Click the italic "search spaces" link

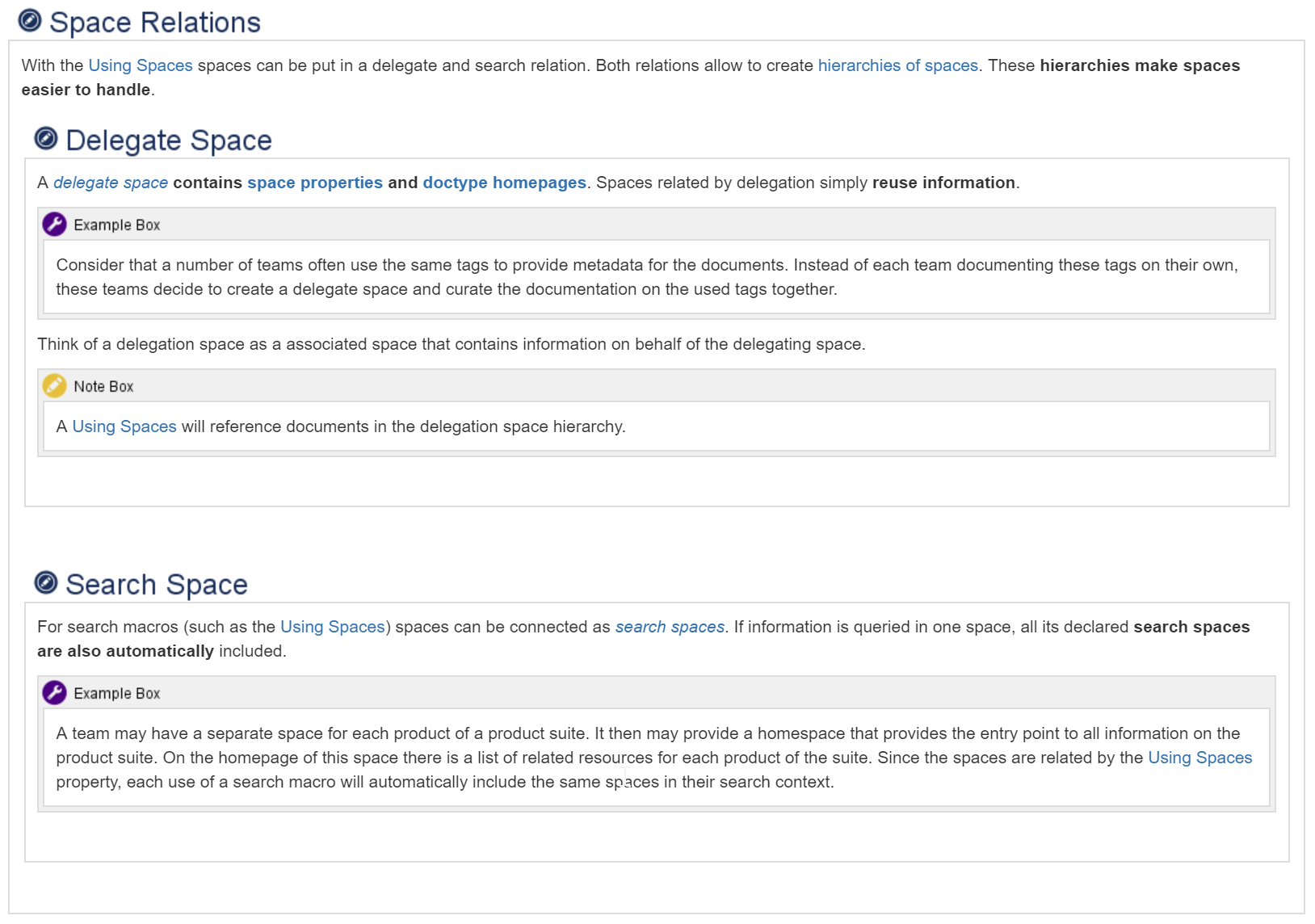coord(670,627)
